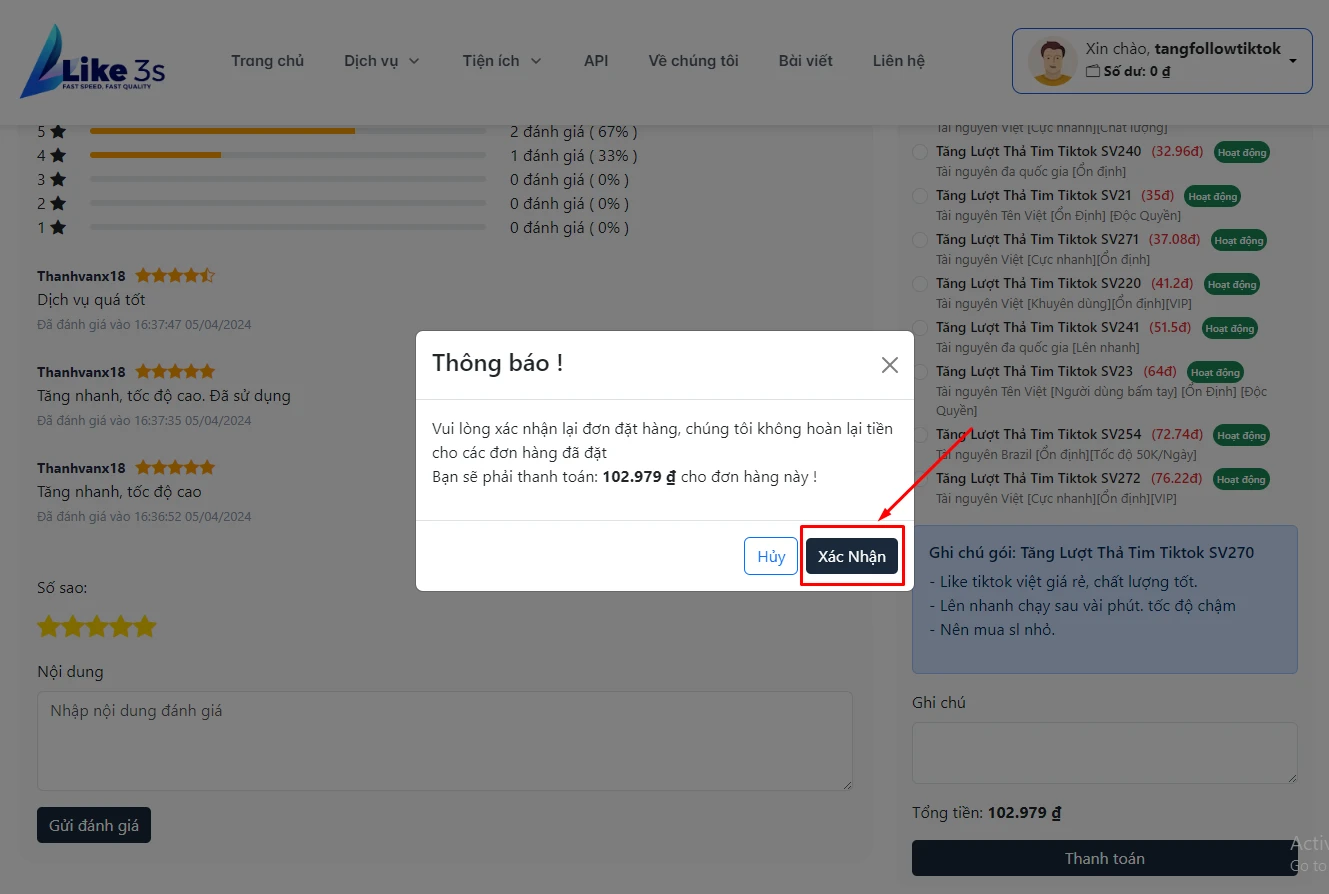
Task: Click the 1 đánh giá ( 33% ) text
Action: (x=573, y=155)
